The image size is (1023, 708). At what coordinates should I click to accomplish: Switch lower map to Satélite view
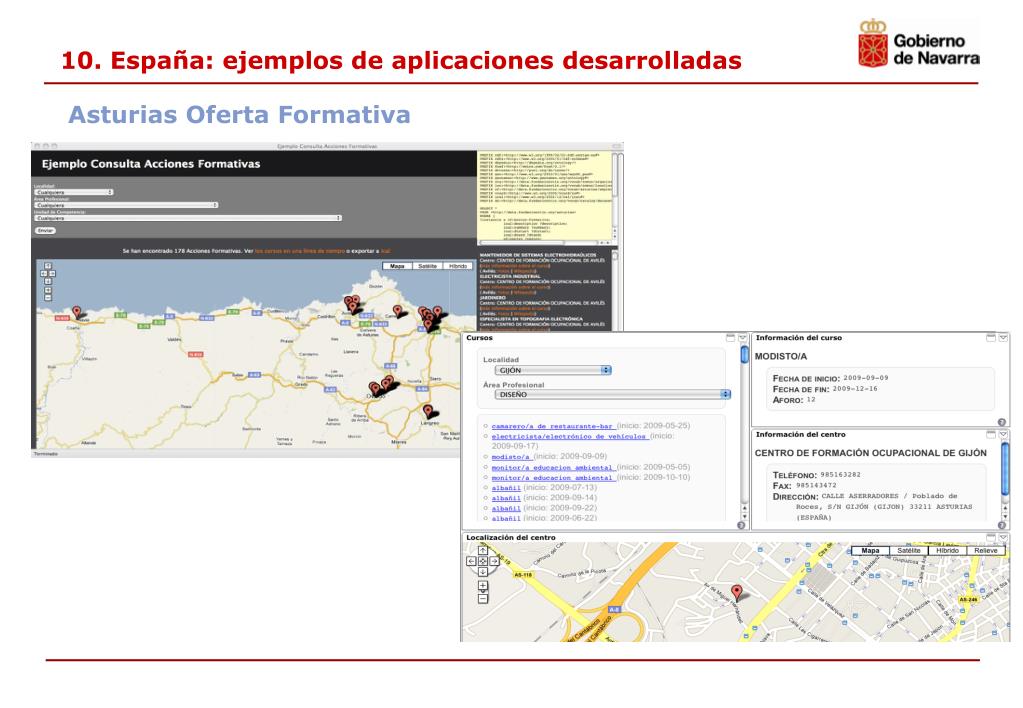pyautogui.click(x=908, y=551)
